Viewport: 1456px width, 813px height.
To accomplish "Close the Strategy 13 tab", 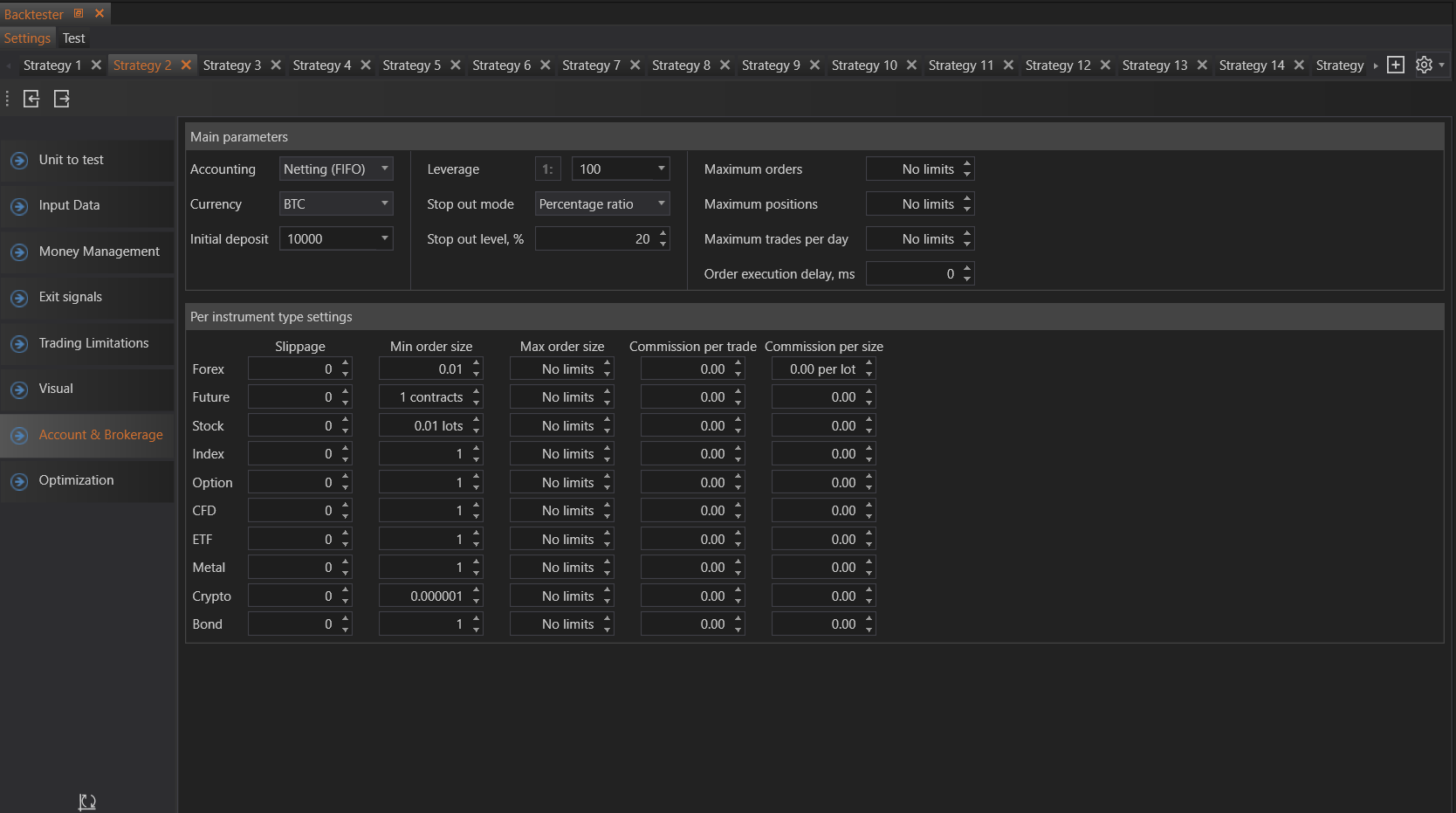I will pos(1202,65).
